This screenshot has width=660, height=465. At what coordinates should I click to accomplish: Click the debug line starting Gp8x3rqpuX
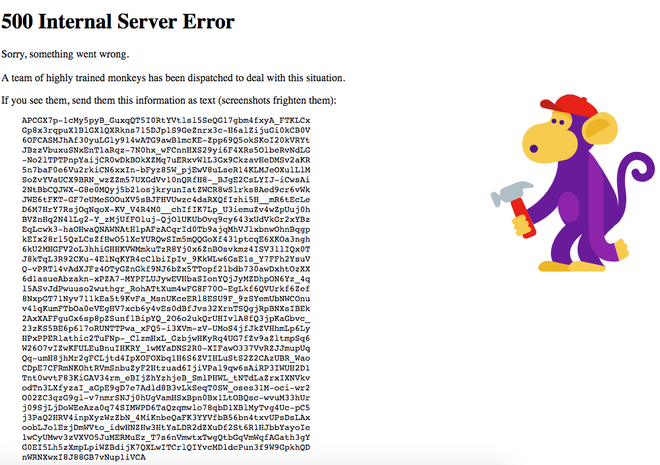pyautogui.click(x=166, y=130)
